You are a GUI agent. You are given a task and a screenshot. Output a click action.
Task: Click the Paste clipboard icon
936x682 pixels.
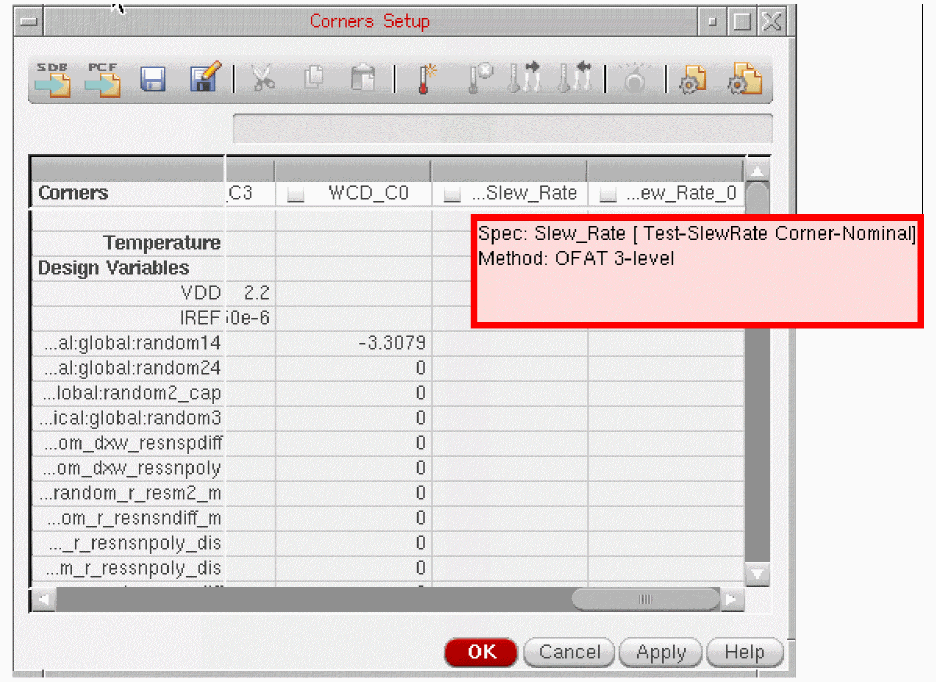(362, 78)
